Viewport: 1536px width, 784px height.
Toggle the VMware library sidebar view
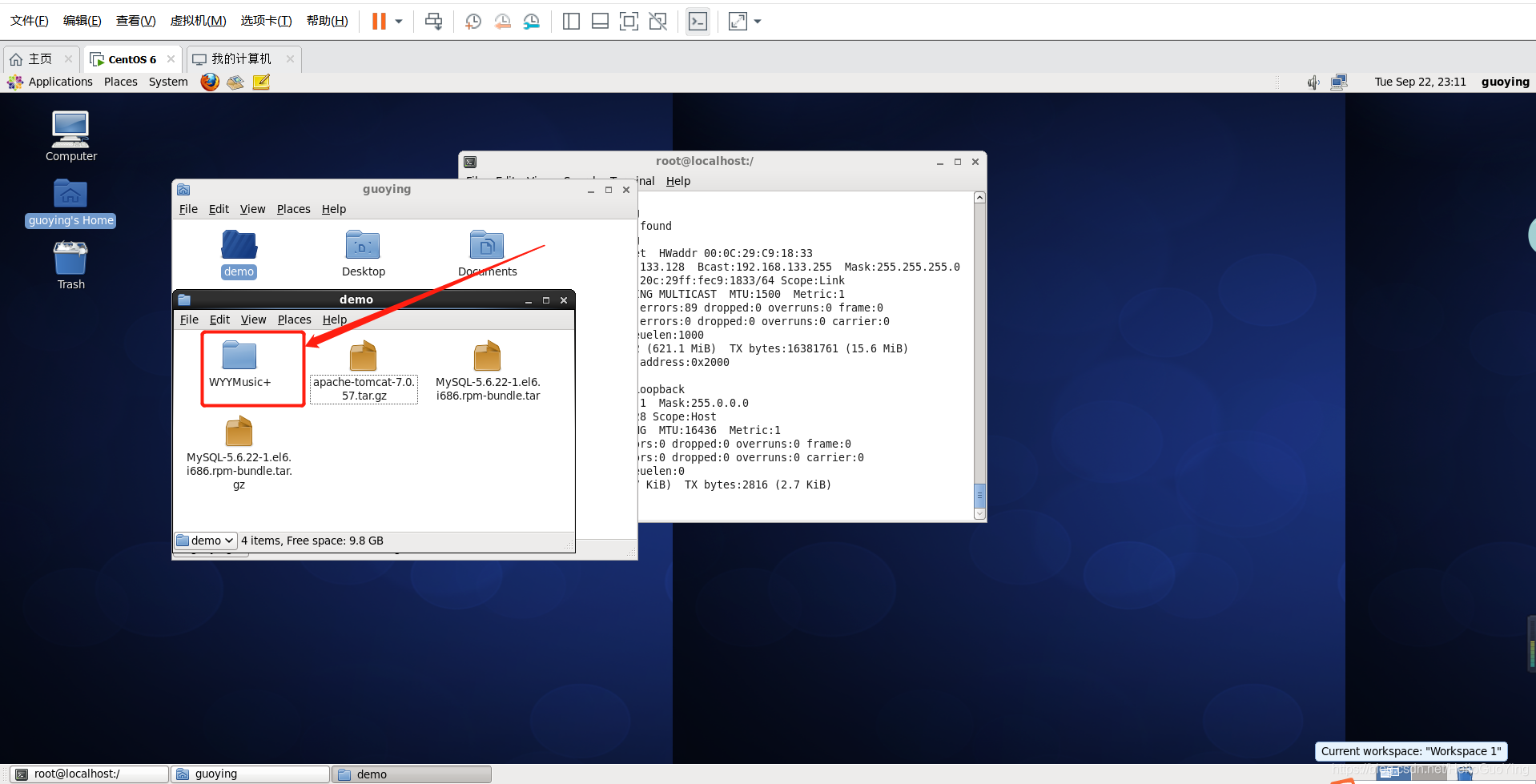point(571,22)
